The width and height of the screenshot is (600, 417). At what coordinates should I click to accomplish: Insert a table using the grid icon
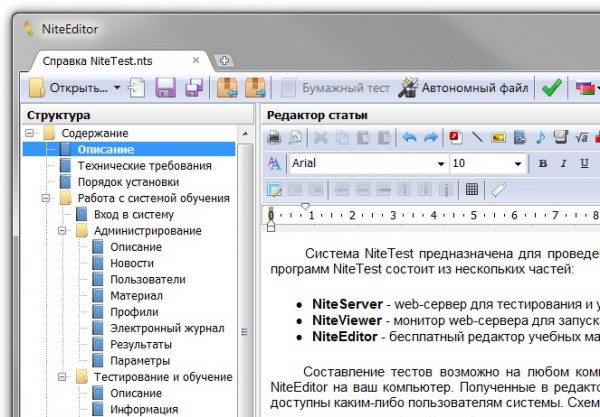472,189
